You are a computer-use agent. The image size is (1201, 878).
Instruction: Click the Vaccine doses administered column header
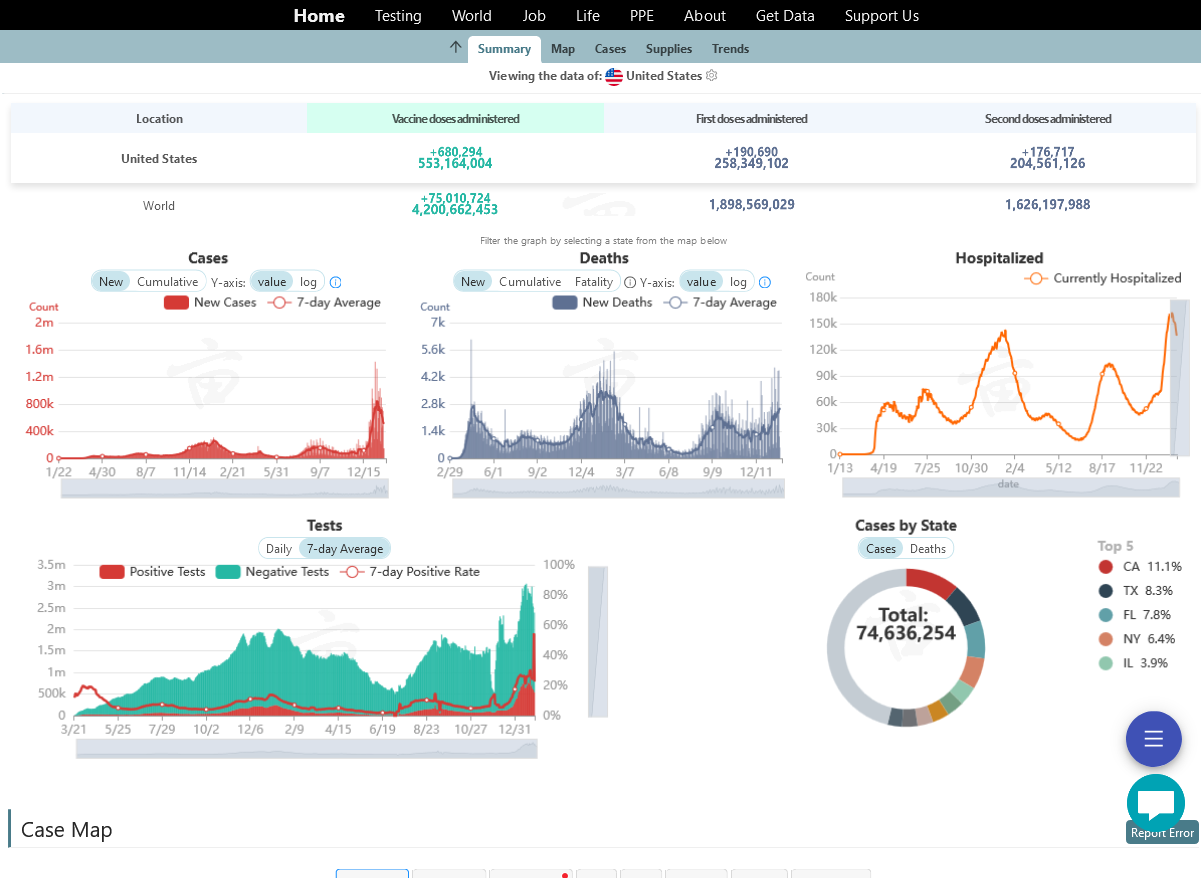coord(456,119)
